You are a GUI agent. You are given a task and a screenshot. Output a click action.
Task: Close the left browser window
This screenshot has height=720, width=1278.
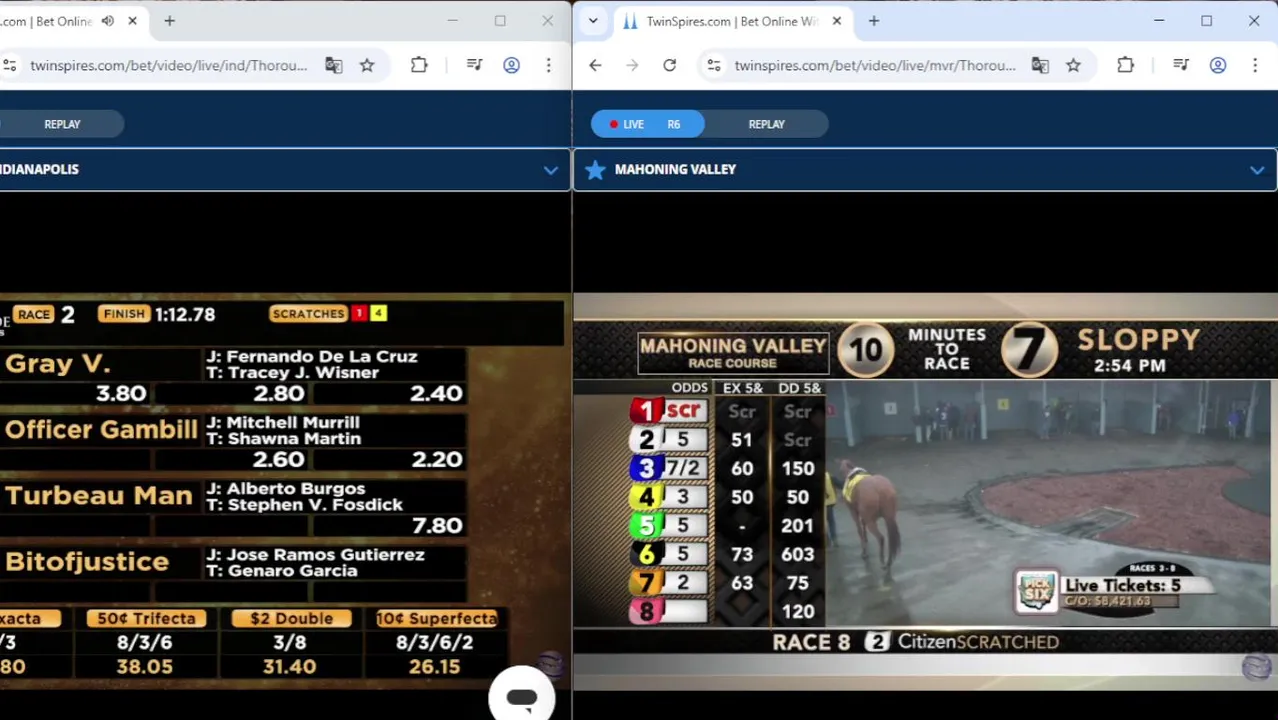547,21
